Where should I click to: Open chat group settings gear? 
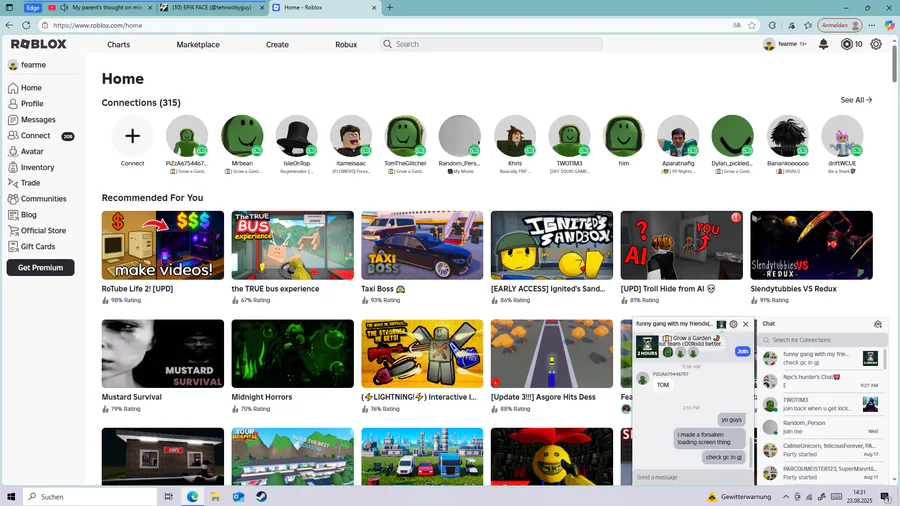(734, 324)
